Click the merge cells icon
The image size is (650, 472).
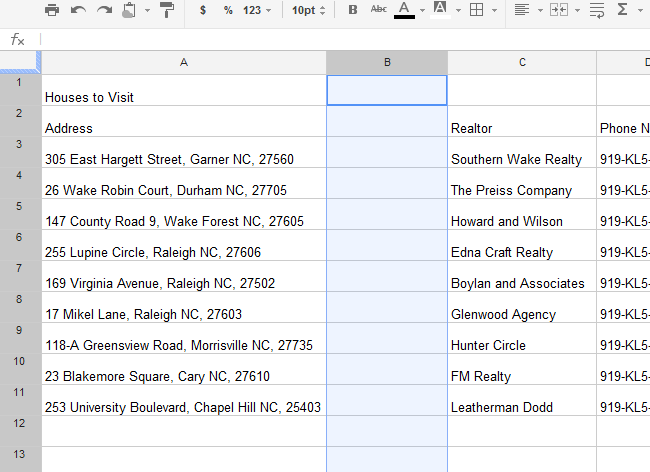559,10
